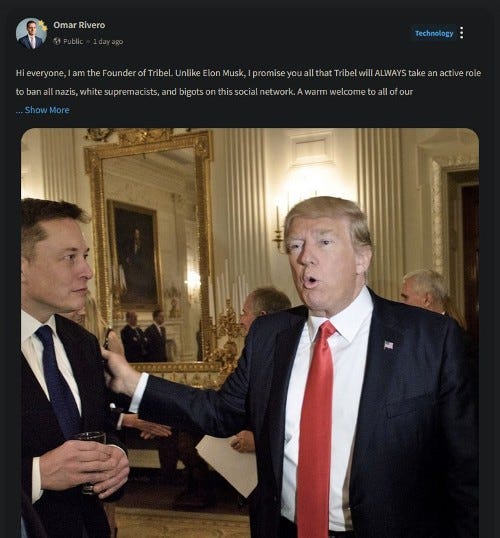Click the sunflower badge on the avatar
The image size is (500, 538).
[43, 26]
